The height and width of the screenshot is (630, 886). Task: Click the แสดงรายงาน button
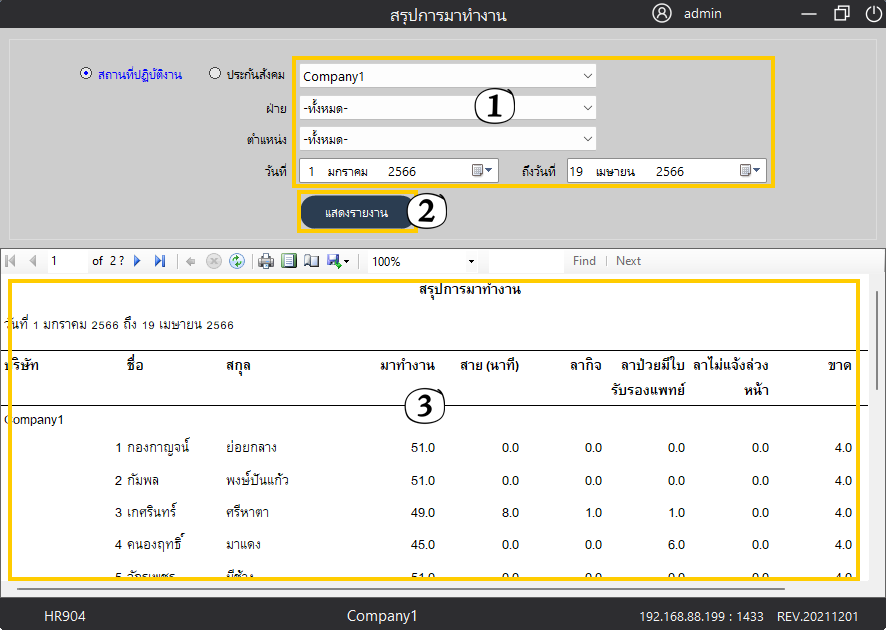click(356, 213)
